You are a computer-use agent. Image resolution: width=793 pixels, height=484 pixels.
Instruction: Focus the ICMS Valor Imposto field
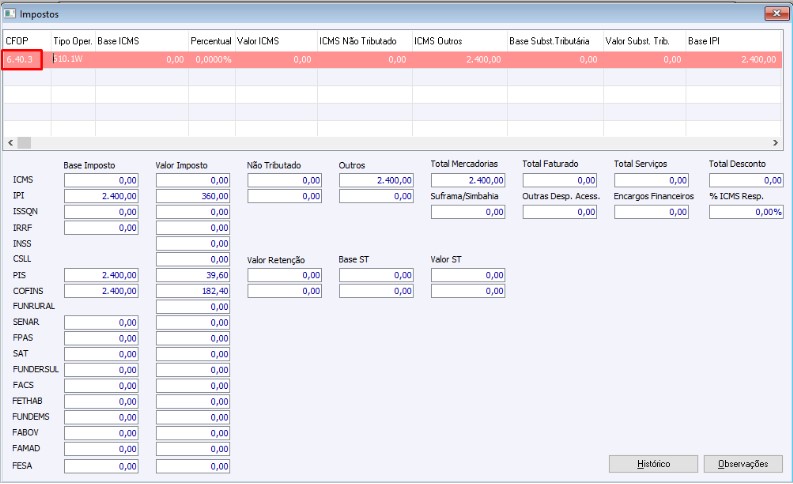click(x=193, y=180)
